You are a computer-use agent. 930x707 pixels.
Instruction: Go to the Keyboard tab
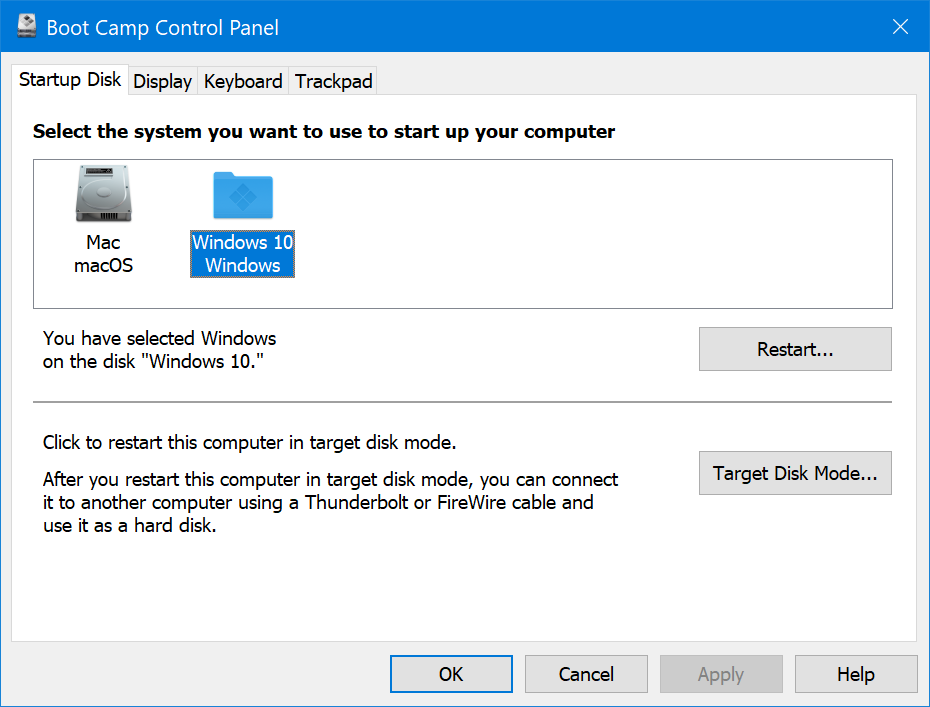[x=243, y=82]
